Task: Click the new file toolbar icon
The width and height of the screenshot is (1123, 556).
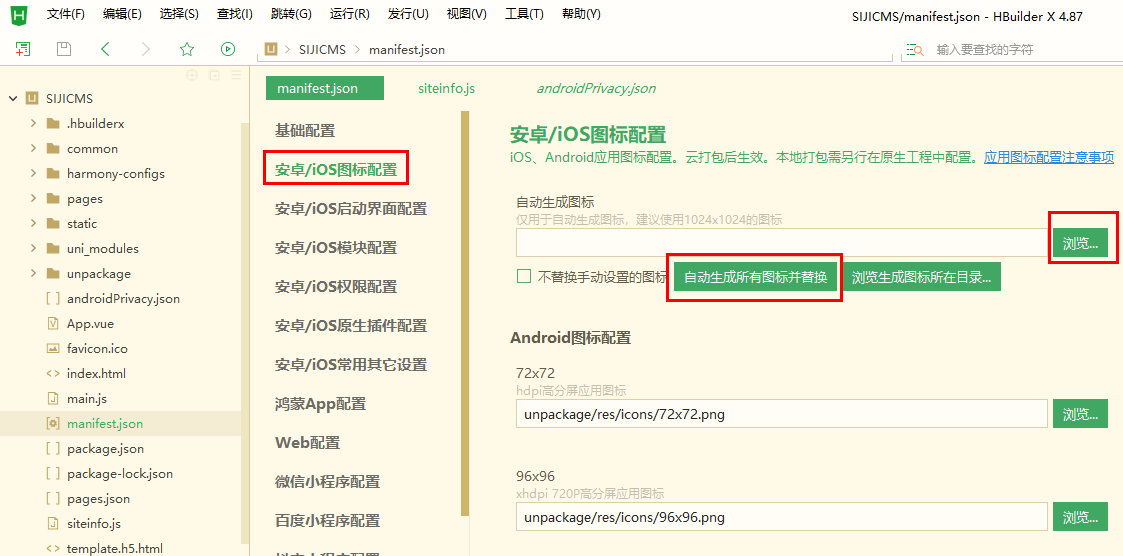Action: click(23, 49)
